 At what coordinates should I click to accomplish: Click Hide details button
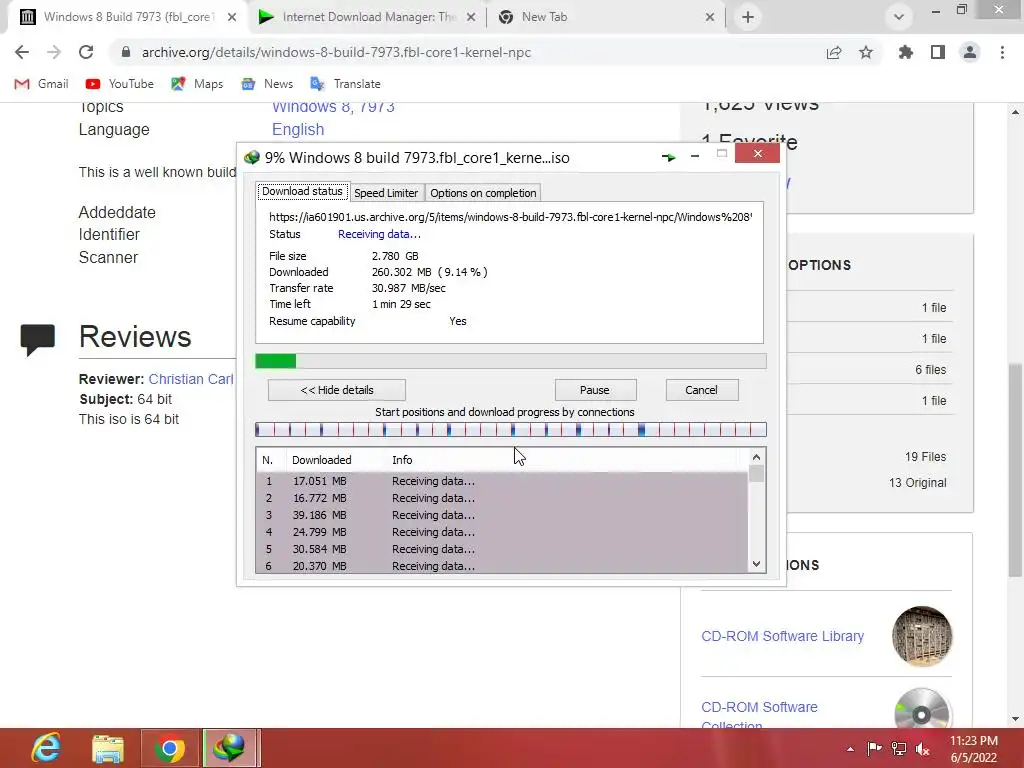point(337,390)
